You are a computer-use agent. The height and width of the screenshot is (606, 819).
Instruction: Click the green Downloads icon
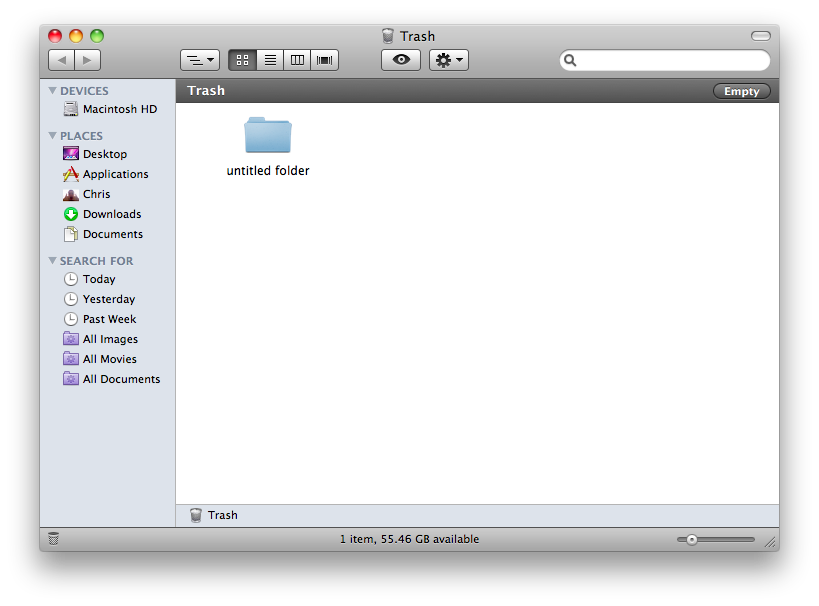pyautogui.click(x=71, y=214)
